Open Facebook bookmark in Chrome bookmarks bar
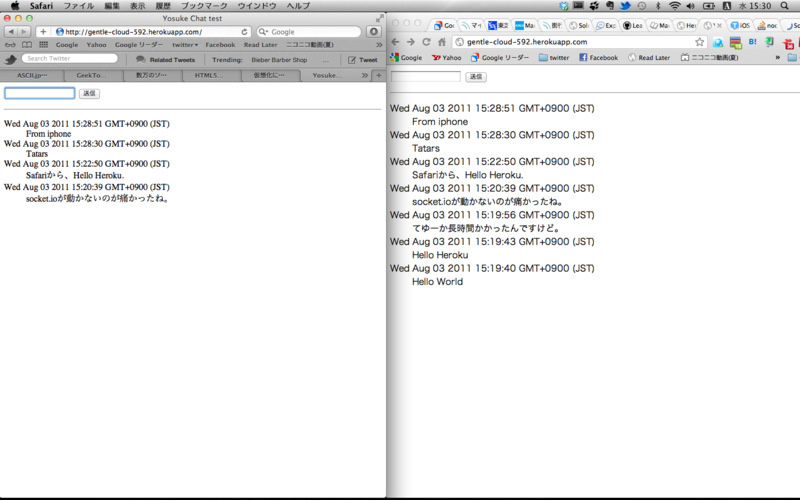This screenshot has height=500, width=800. [598, 58]
